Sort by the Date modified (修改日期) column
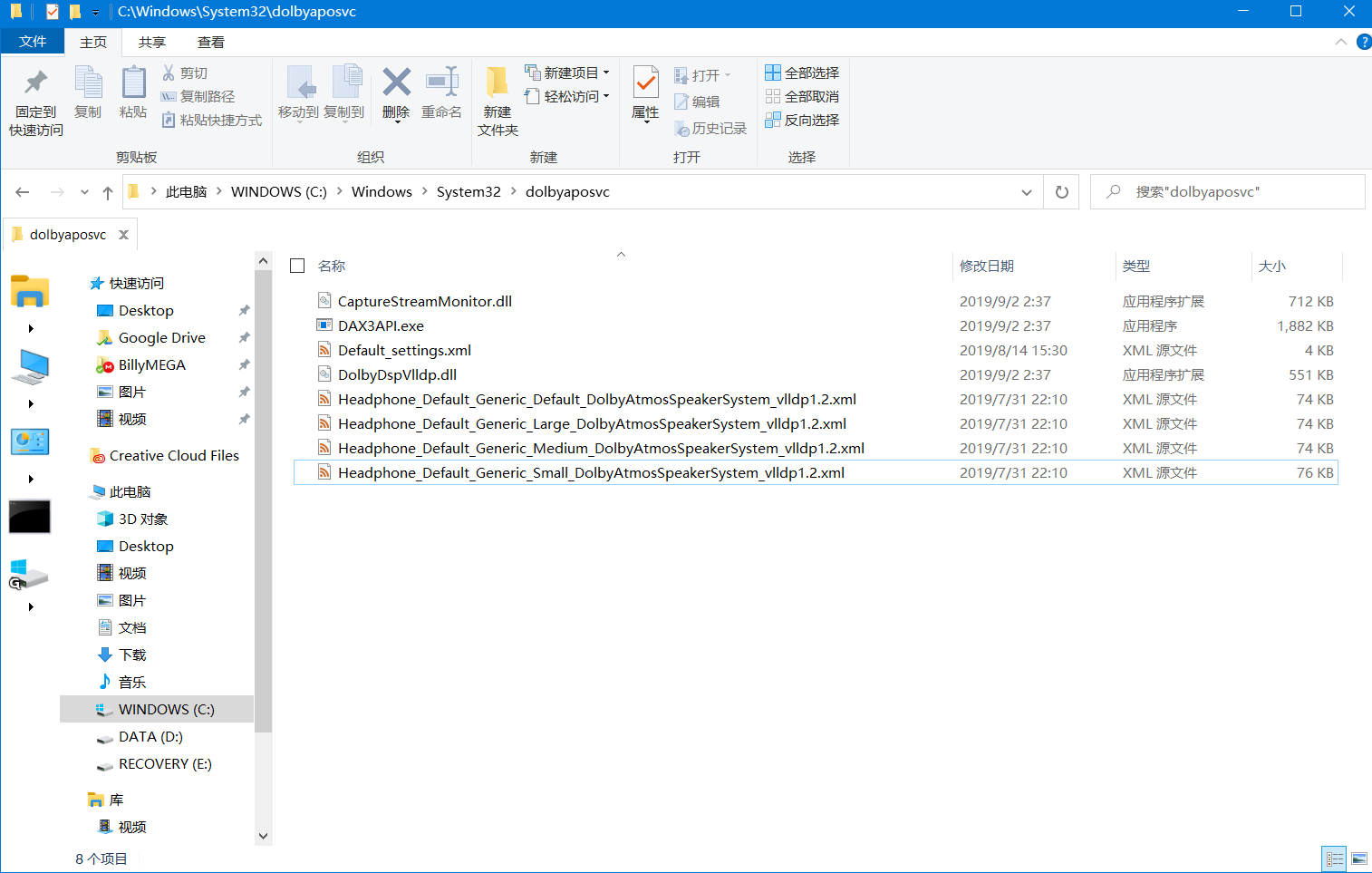 (987, 266)
